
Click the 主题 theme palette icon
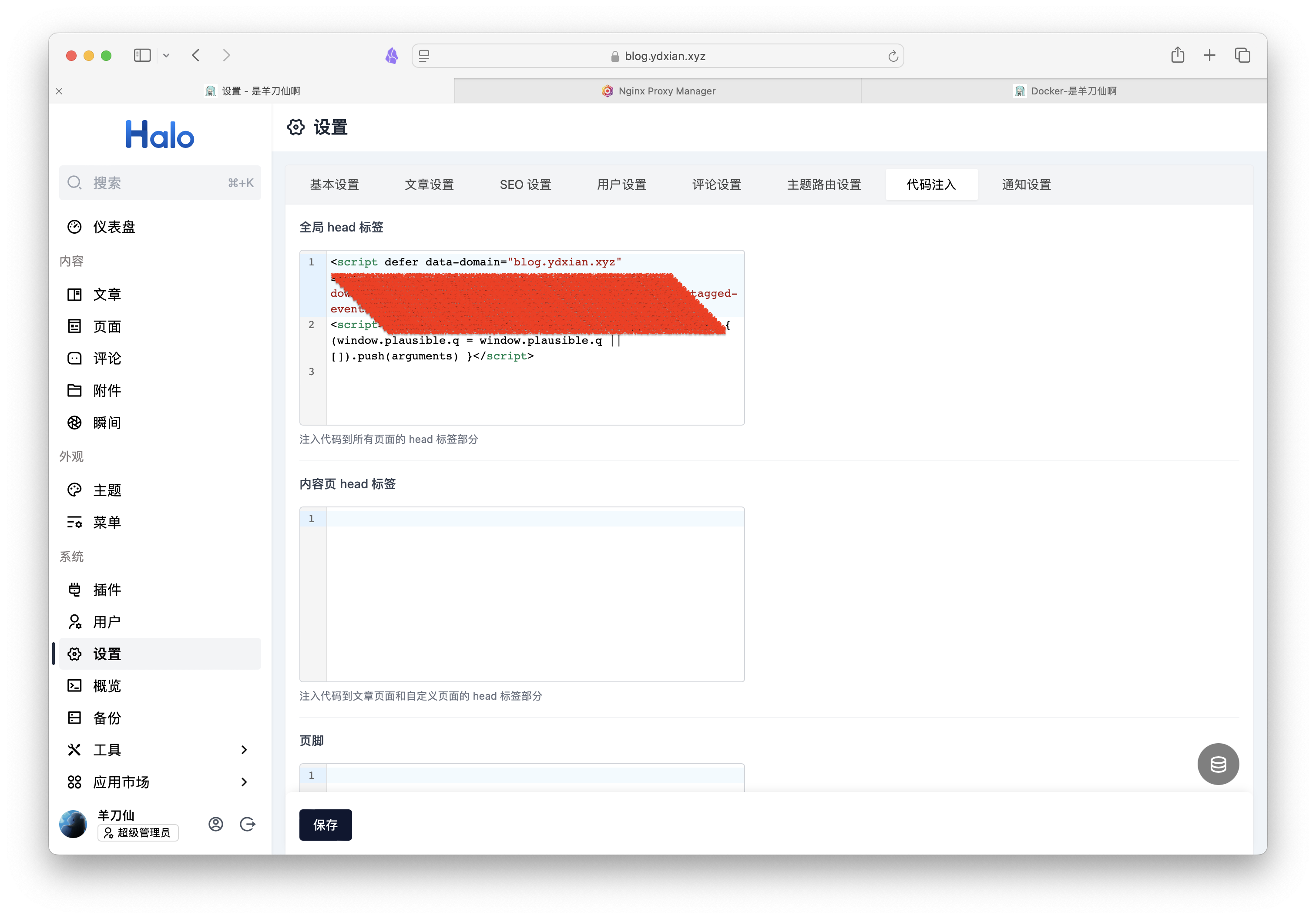[74, 490]
